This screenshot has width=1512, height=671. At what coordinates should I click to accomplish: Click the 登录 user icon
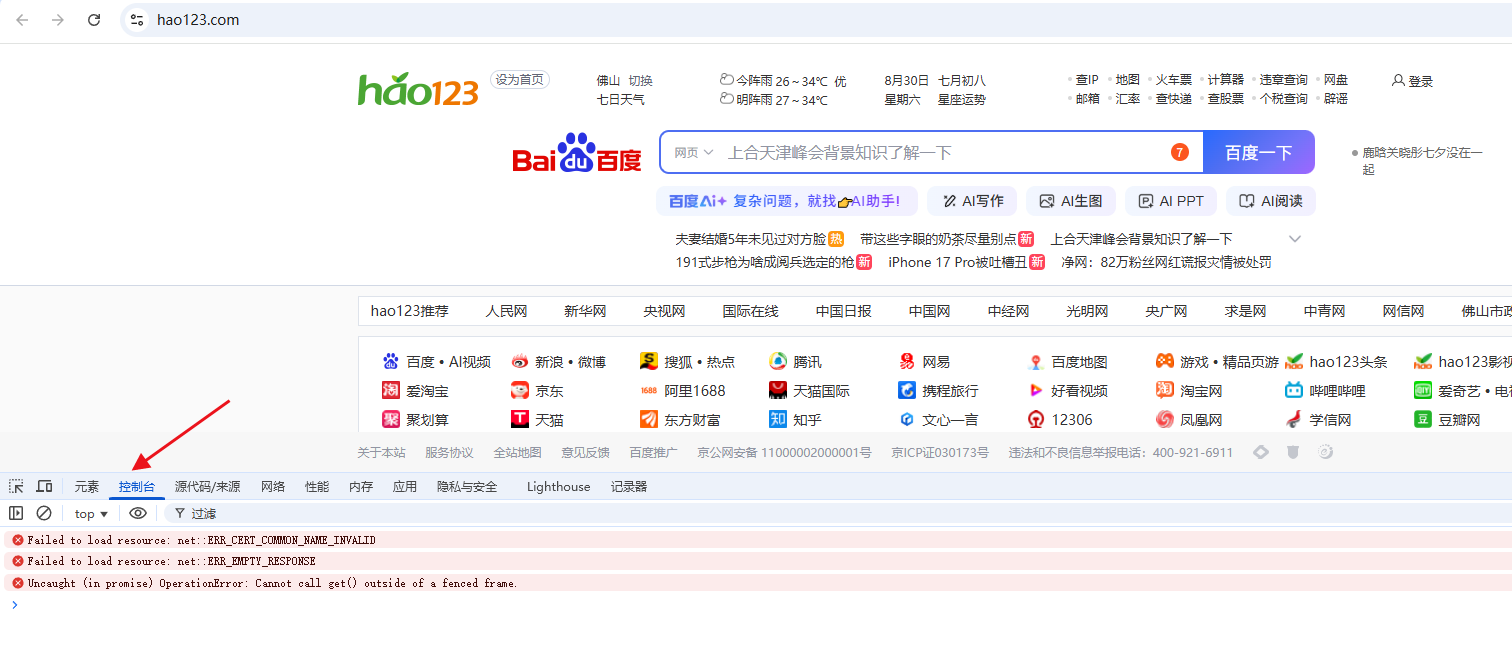coord(1398,80)
